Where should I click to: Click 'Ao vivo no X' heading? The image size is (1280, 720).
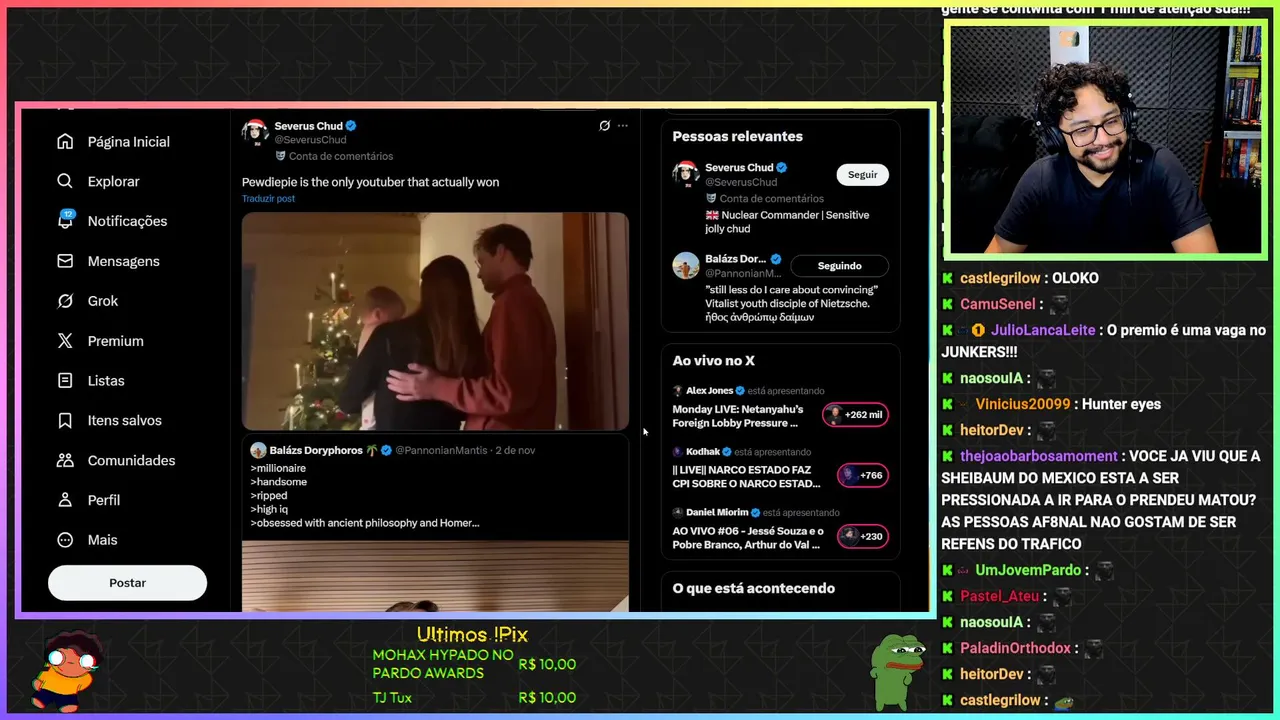click(x=713, y=361)
